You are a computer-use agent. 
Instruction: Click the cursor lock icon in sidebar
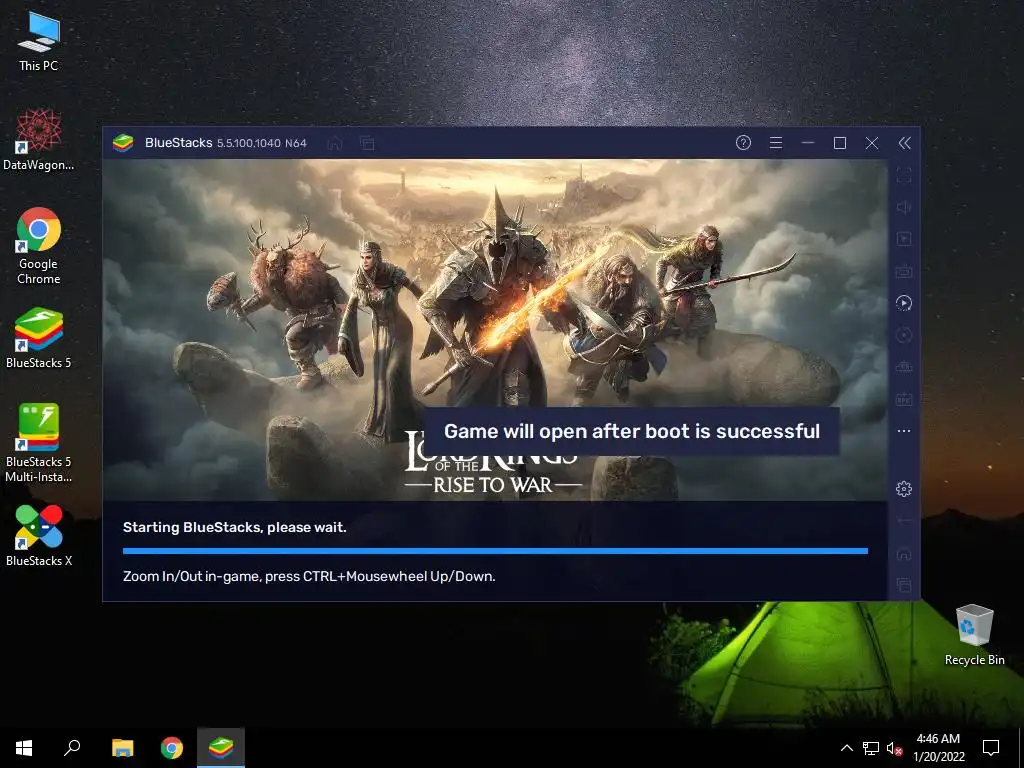click(x=904, y=239)
